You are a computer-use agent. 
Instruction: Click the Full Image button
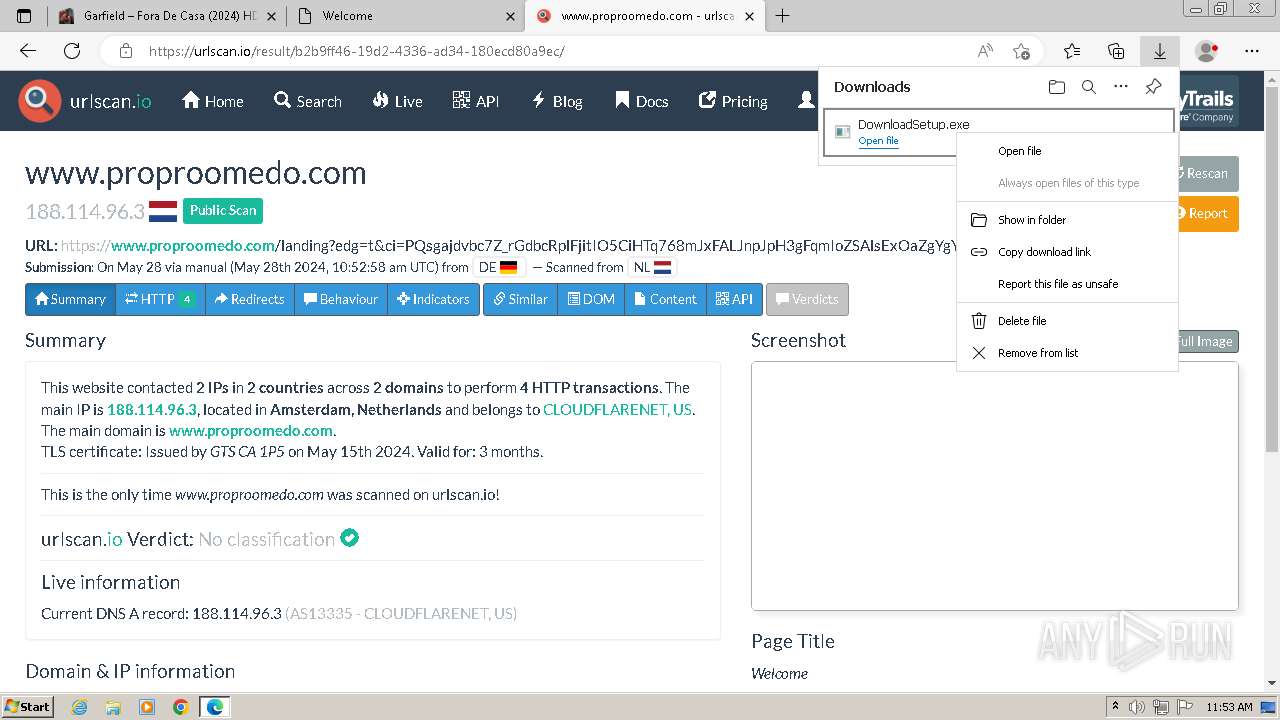point(1207,341)
